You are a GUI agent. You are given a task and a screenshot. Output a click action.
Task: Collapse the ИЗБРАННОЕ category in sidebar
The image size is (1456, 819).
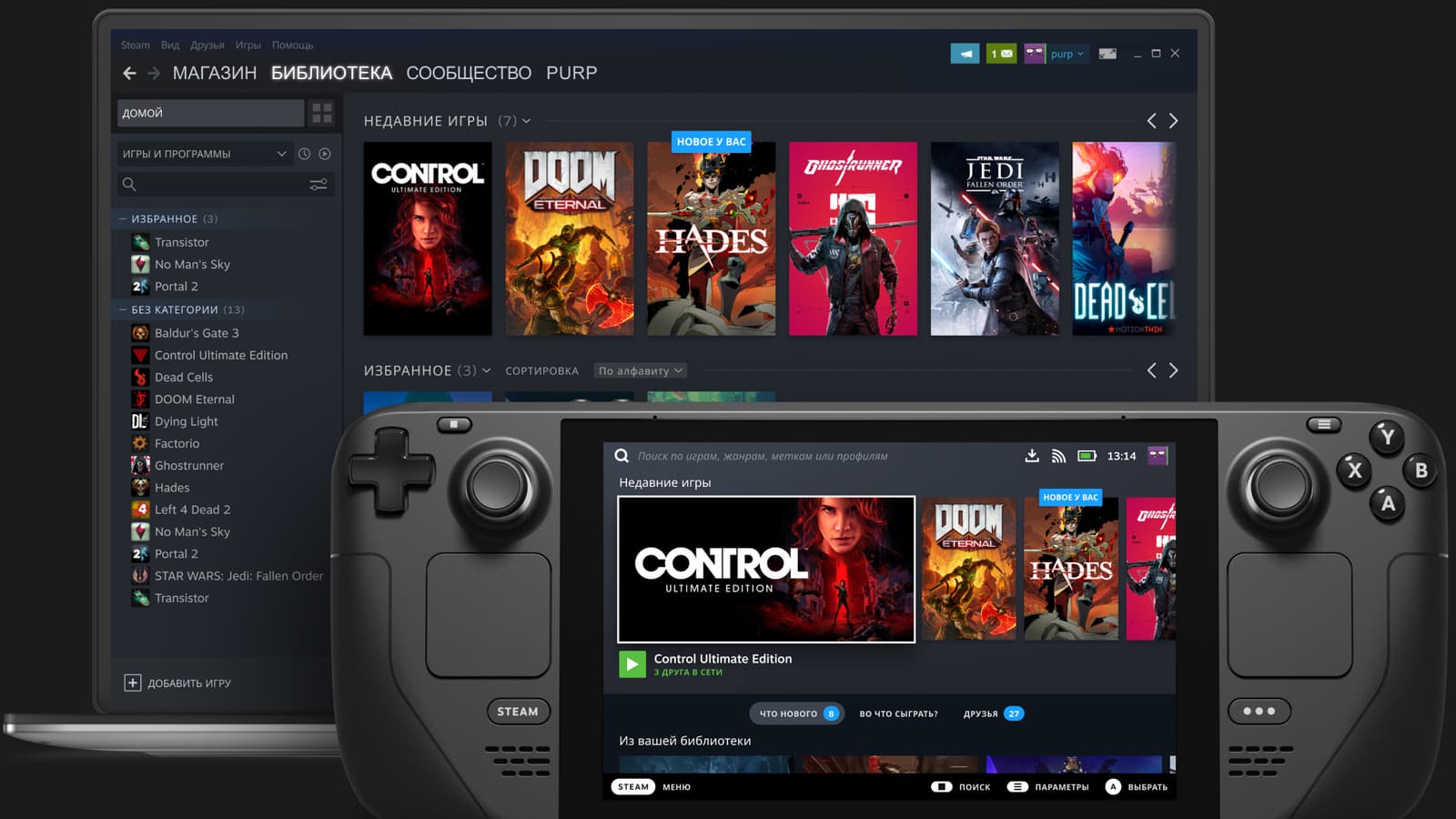pos(123,219)
